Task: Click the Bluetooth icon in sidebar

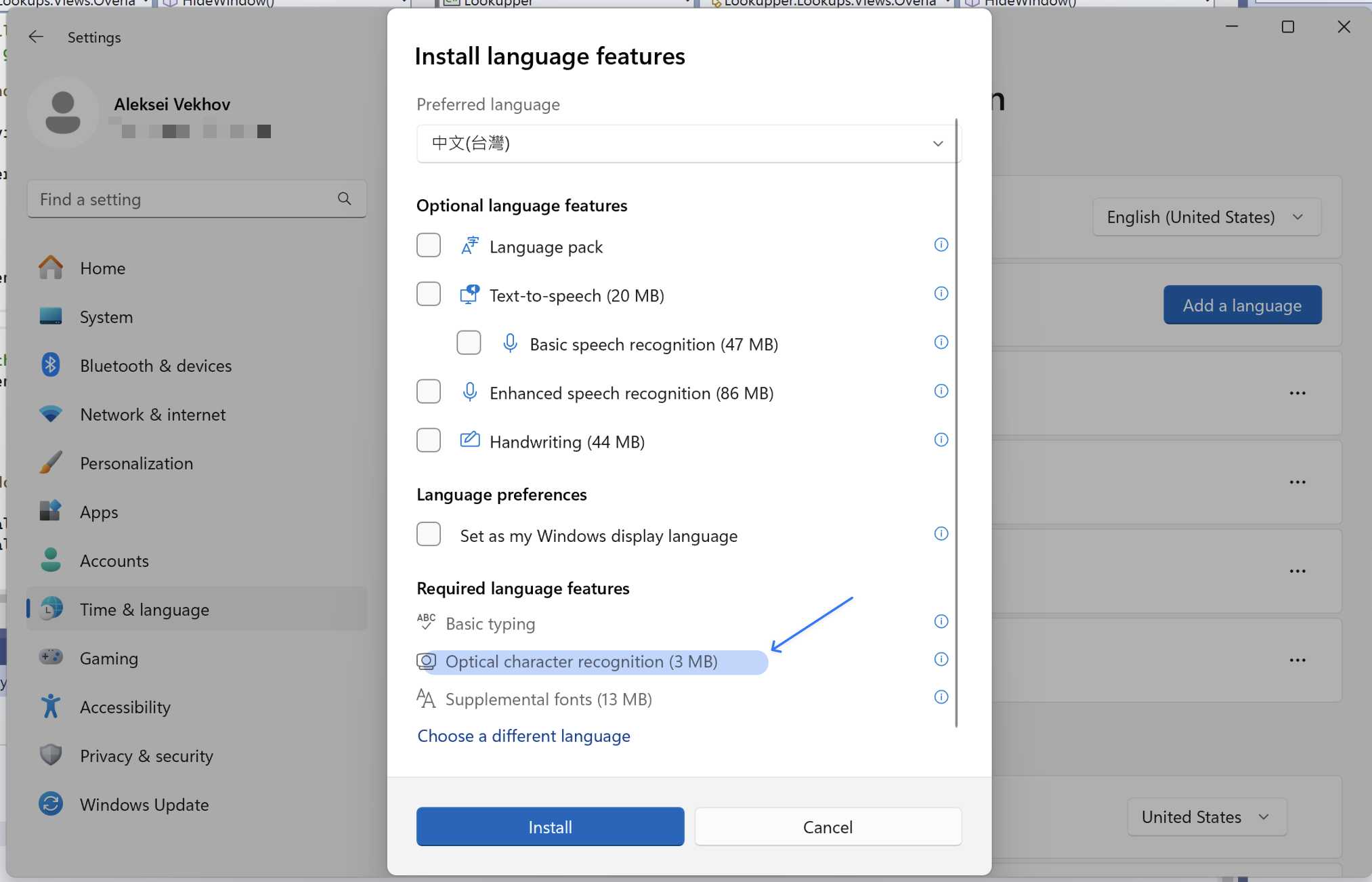Action: click(51, 365)
